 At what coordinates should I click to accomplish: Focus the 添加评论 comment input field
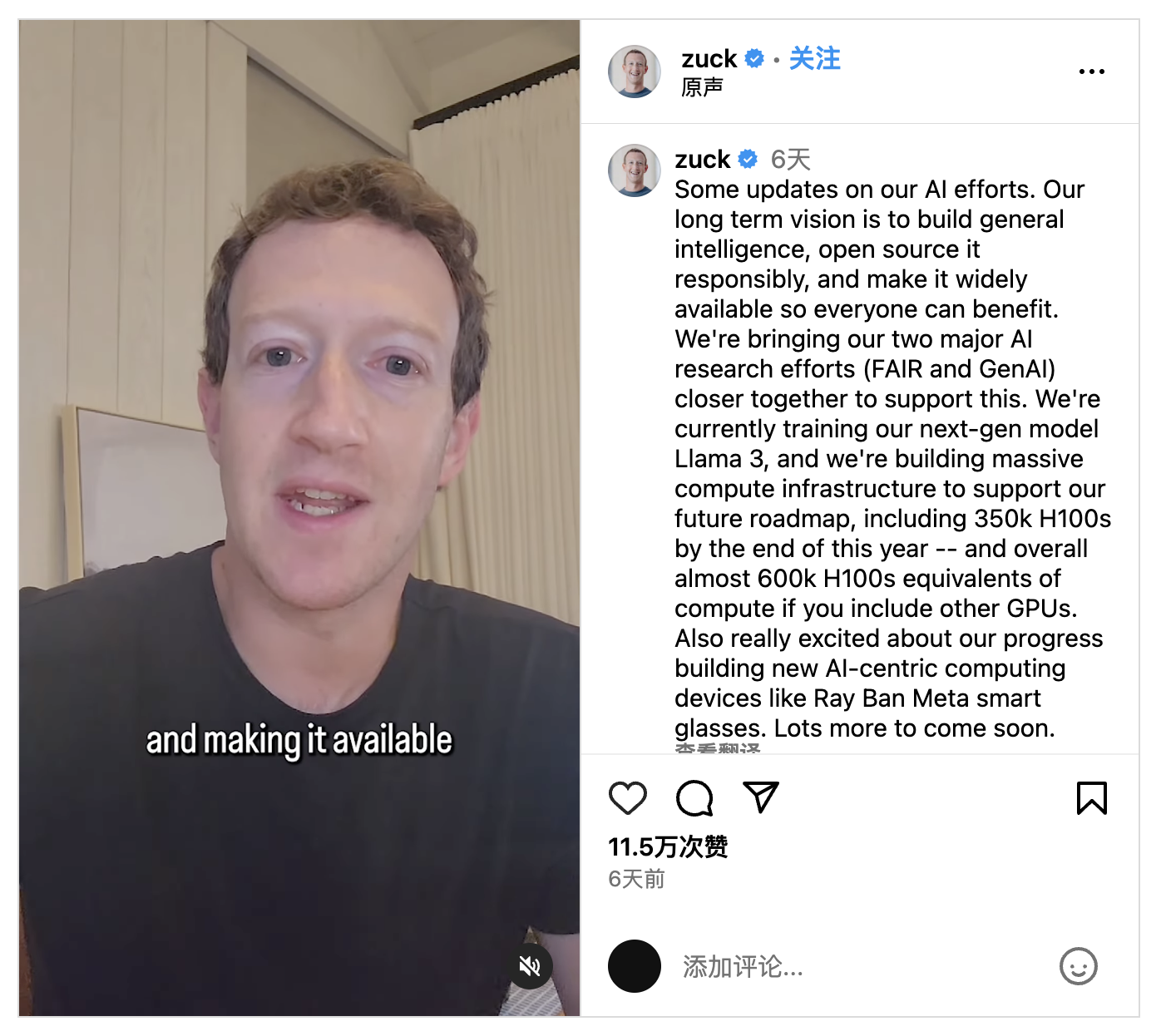coord(861,966)
